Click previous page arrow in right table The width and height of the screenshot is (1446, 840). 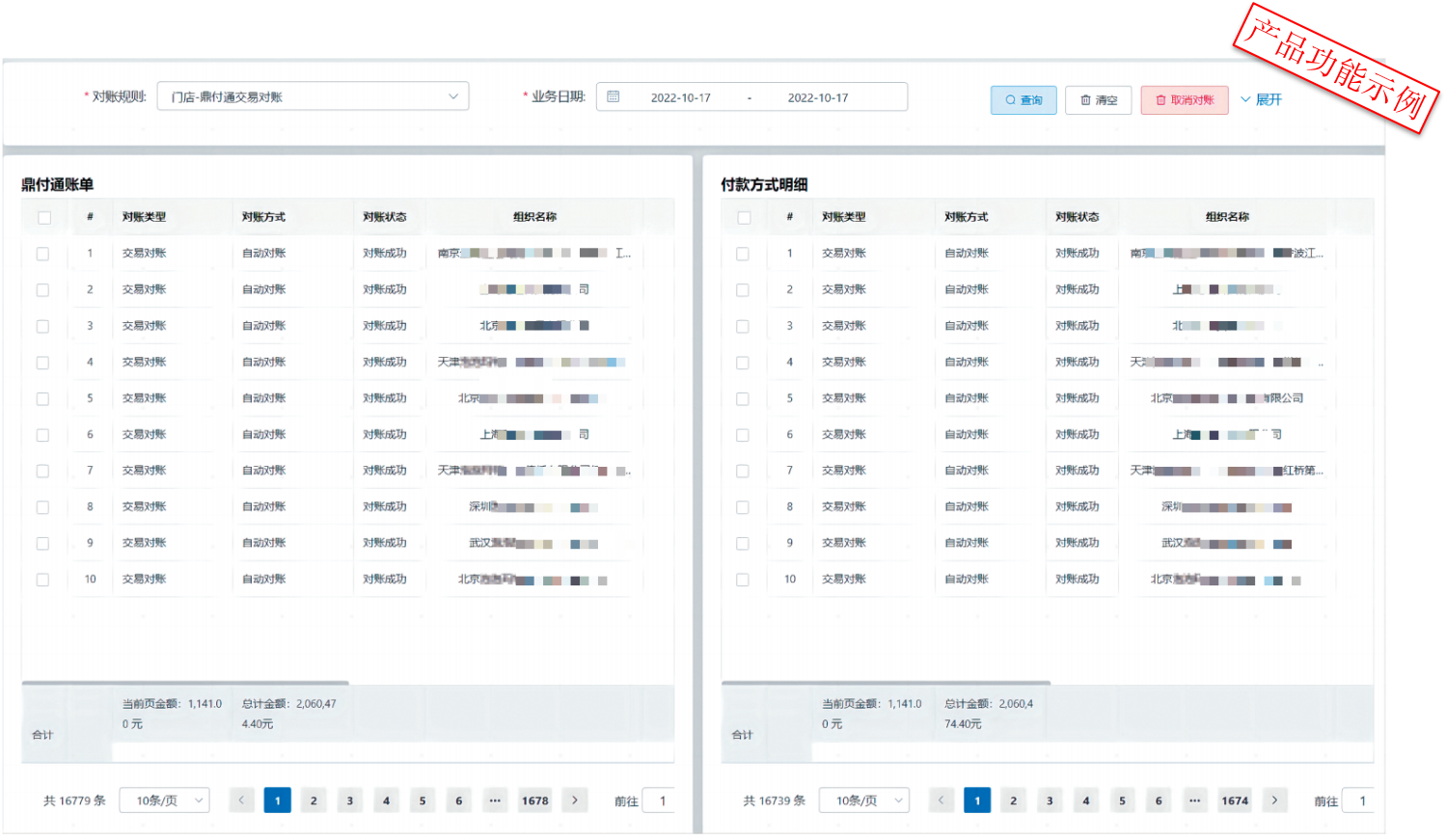pyautogui.click(x=941, y=800)
